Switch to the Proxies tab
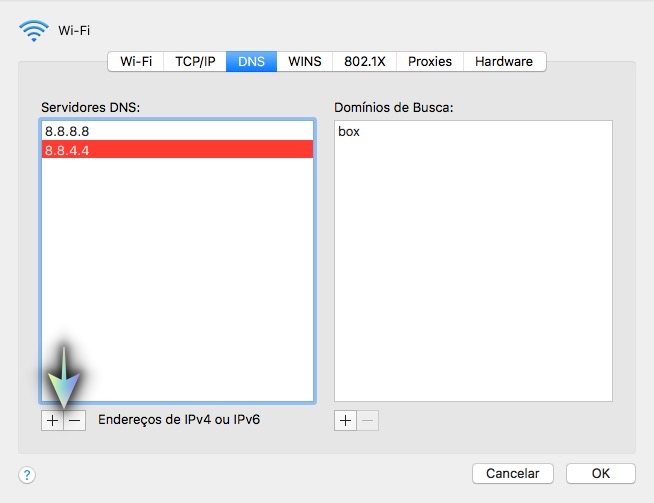Image resolution: width=654 pixels, height=503 pixels. pos(430,61)
